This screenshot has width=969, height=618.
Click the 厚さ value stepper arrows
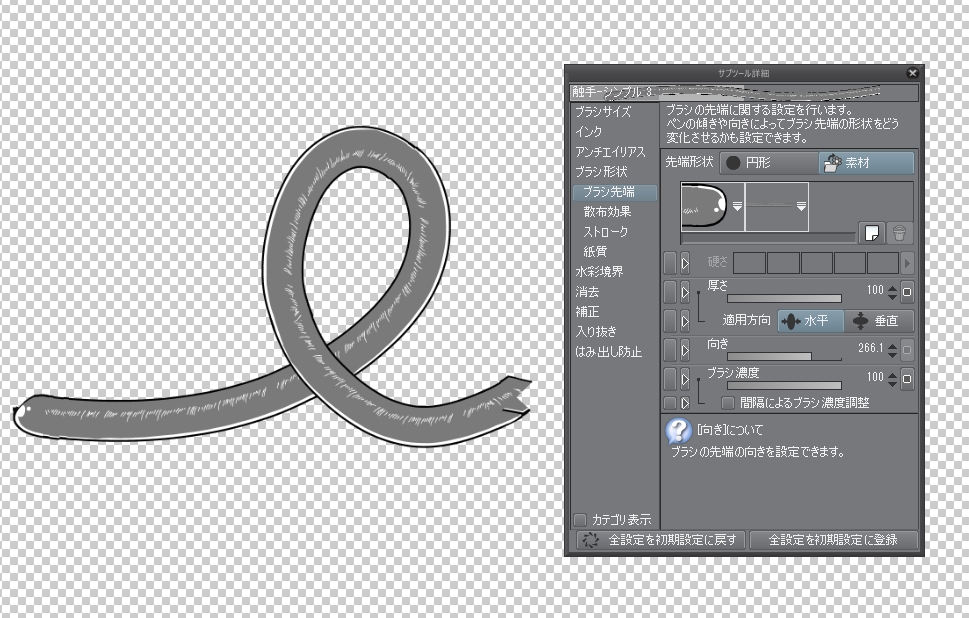point(892,292)
